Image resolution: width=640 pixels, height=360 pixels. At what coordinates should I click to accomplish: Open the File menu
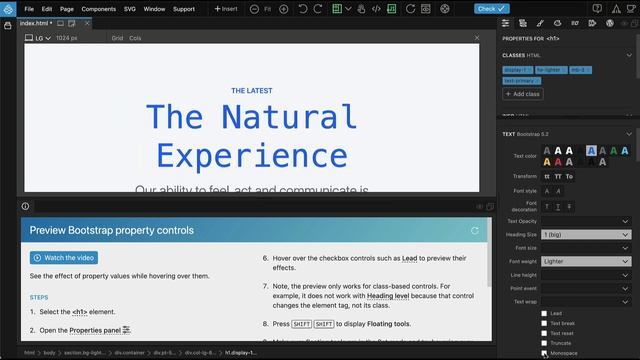point(29,9)
